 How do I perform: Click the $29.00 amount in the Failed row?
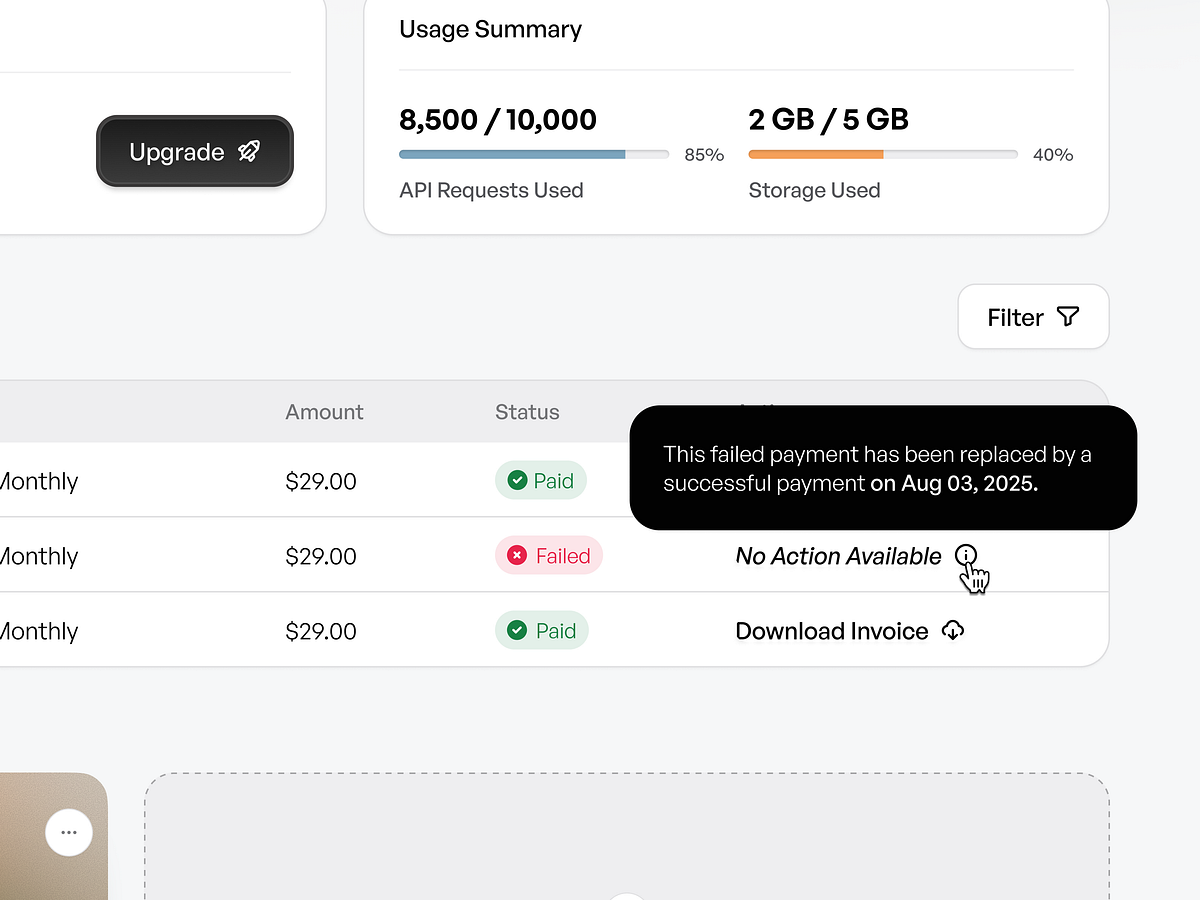click(321, 556)
